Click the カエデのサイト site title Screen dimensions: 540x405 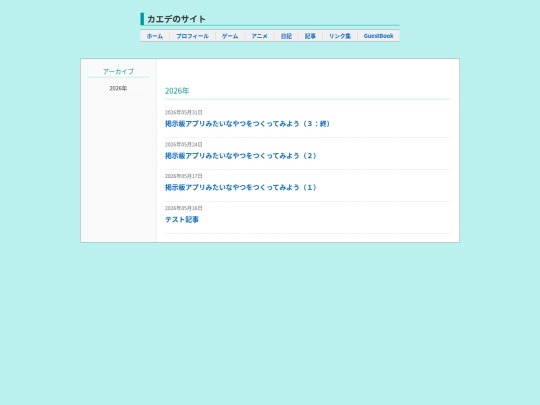[176, 19]
